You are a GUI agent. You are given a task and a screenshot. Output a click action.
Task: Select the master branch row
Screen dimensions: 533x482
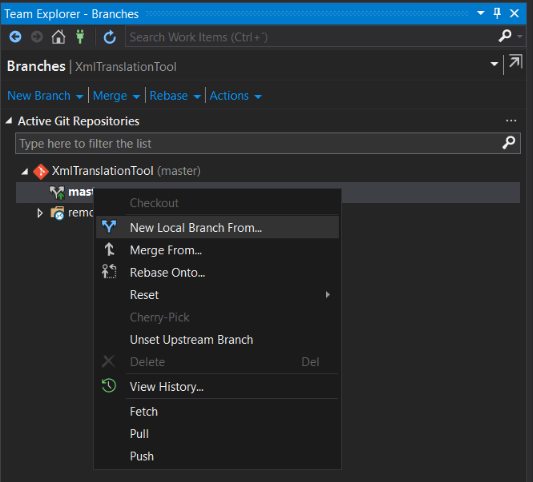(268, 192)
